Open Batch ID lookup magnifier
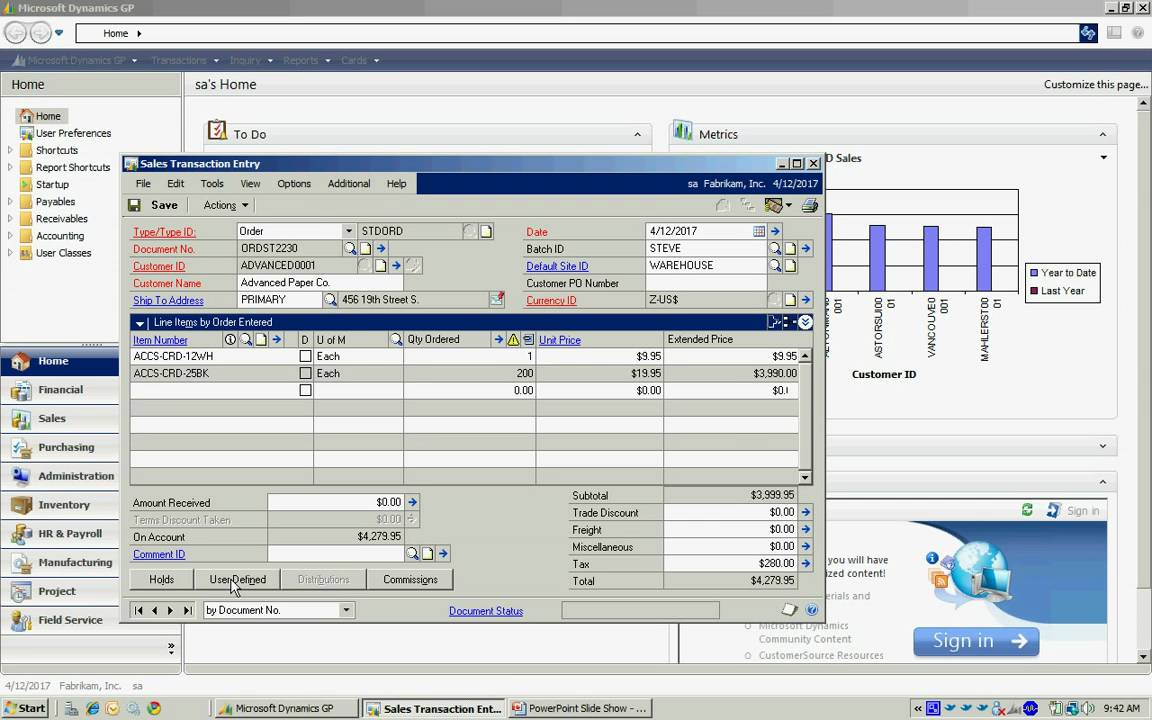This screenshot has height=720, width=1152. click(774, 248)
